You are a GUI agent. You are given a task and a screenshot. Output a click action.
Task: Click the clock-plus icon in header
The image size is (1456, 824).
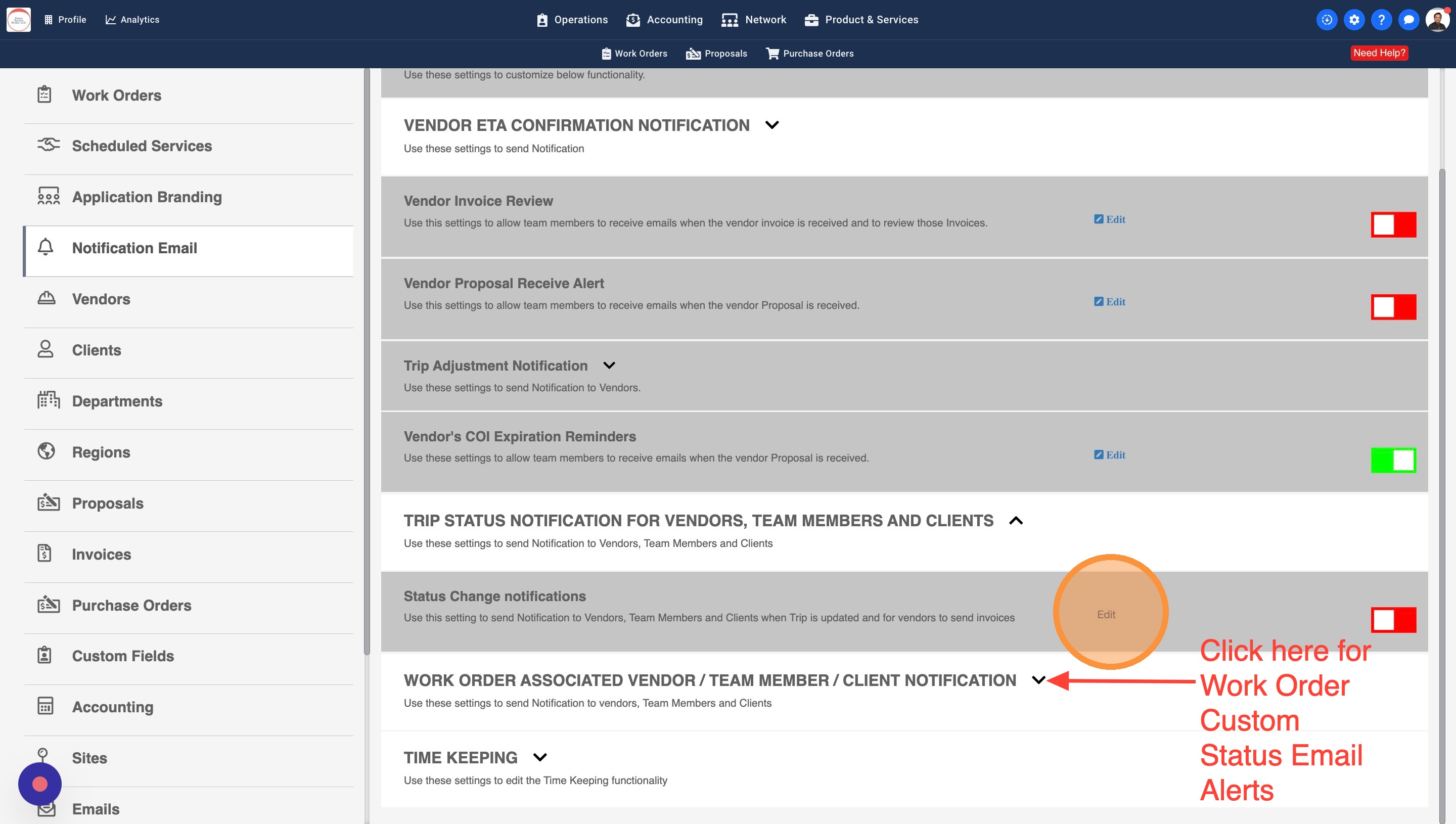point(1327,20)
